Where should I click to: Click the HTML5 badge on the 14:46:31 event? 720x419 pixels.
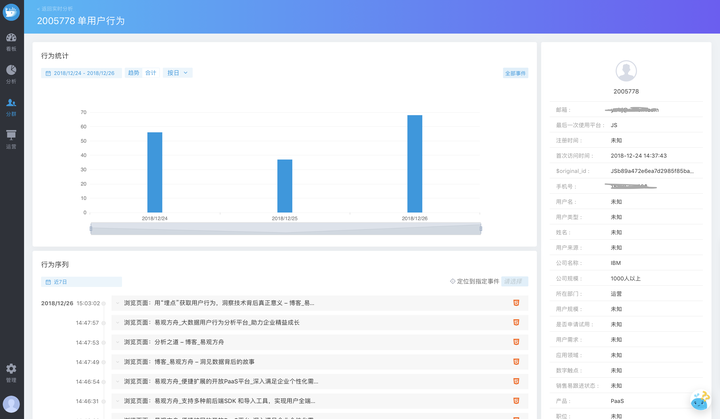[516, 401]
